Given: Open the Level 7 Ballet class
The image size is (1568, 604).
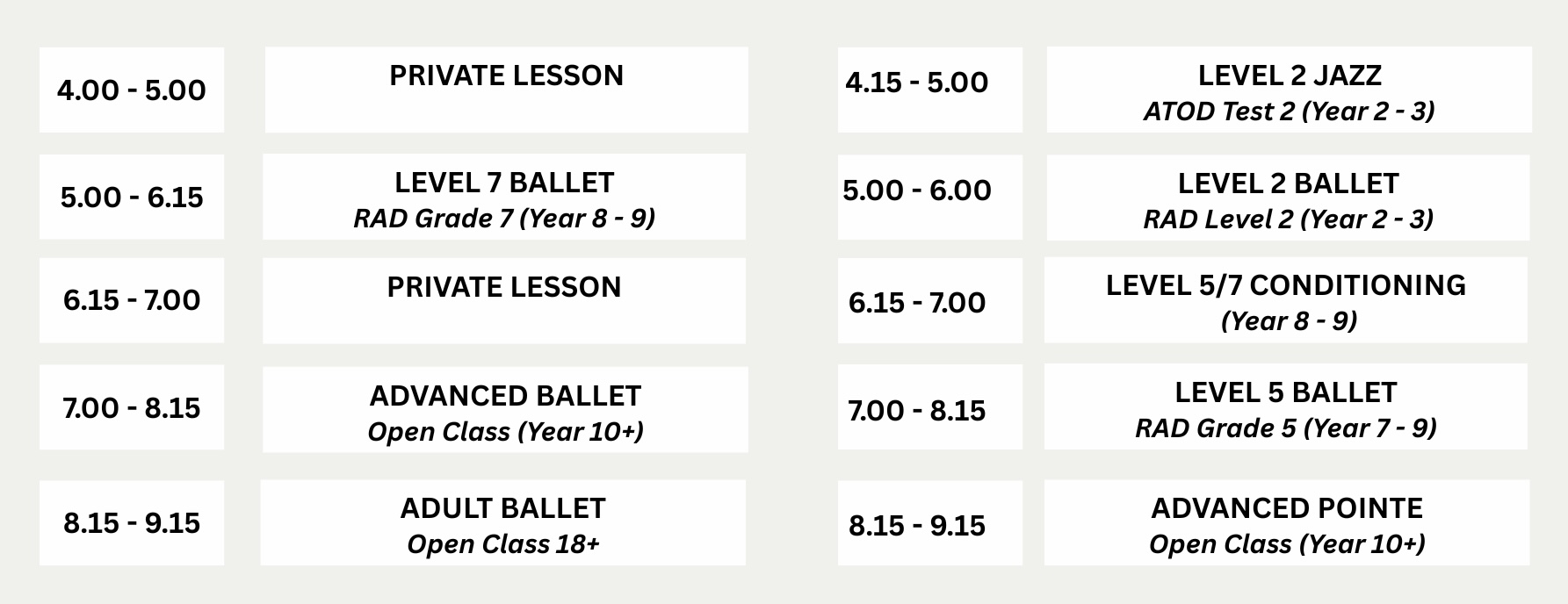Looking at the screenshot, I should [504, 198].
